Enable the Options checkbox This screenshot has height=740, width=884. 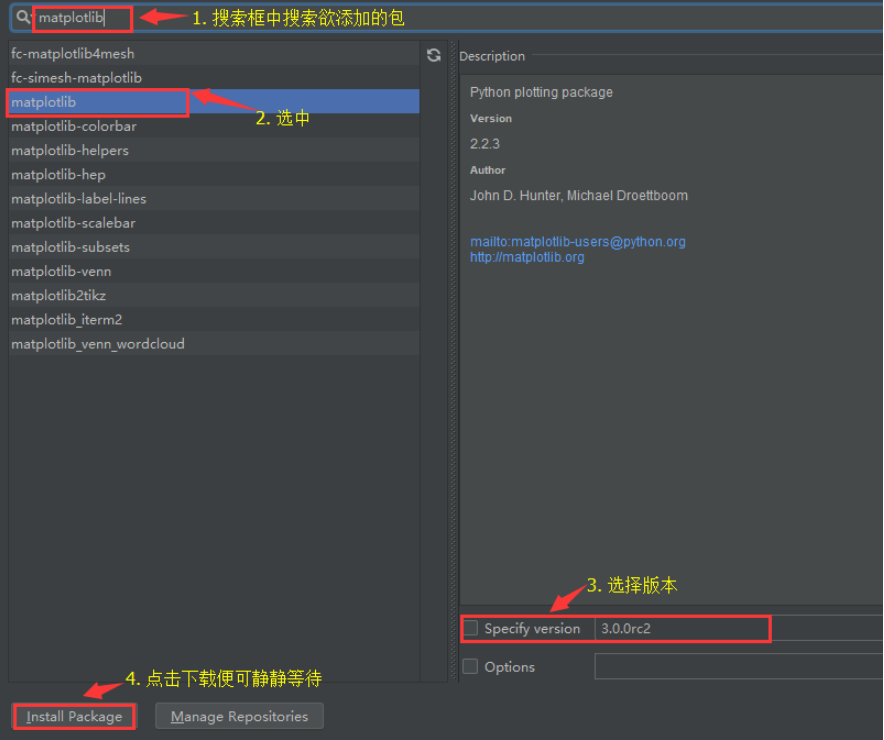[470, 667]
